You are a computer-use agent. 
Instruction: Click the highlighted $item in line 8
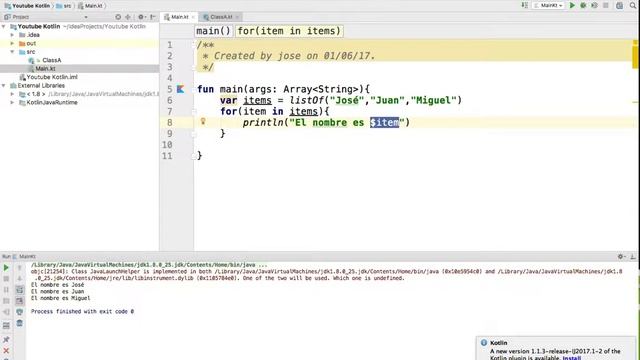[384, 122]
